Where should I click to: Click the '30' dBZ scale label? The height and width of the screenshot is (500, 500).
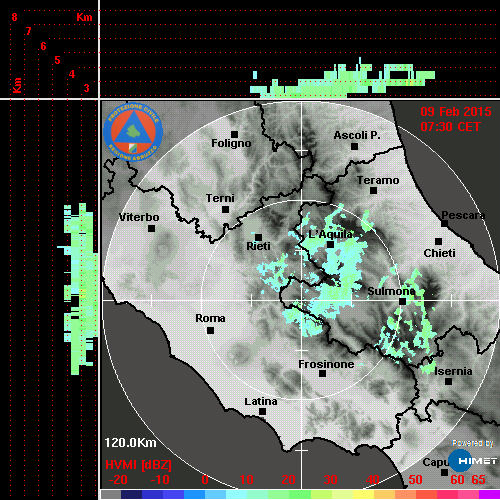[330, 480]
